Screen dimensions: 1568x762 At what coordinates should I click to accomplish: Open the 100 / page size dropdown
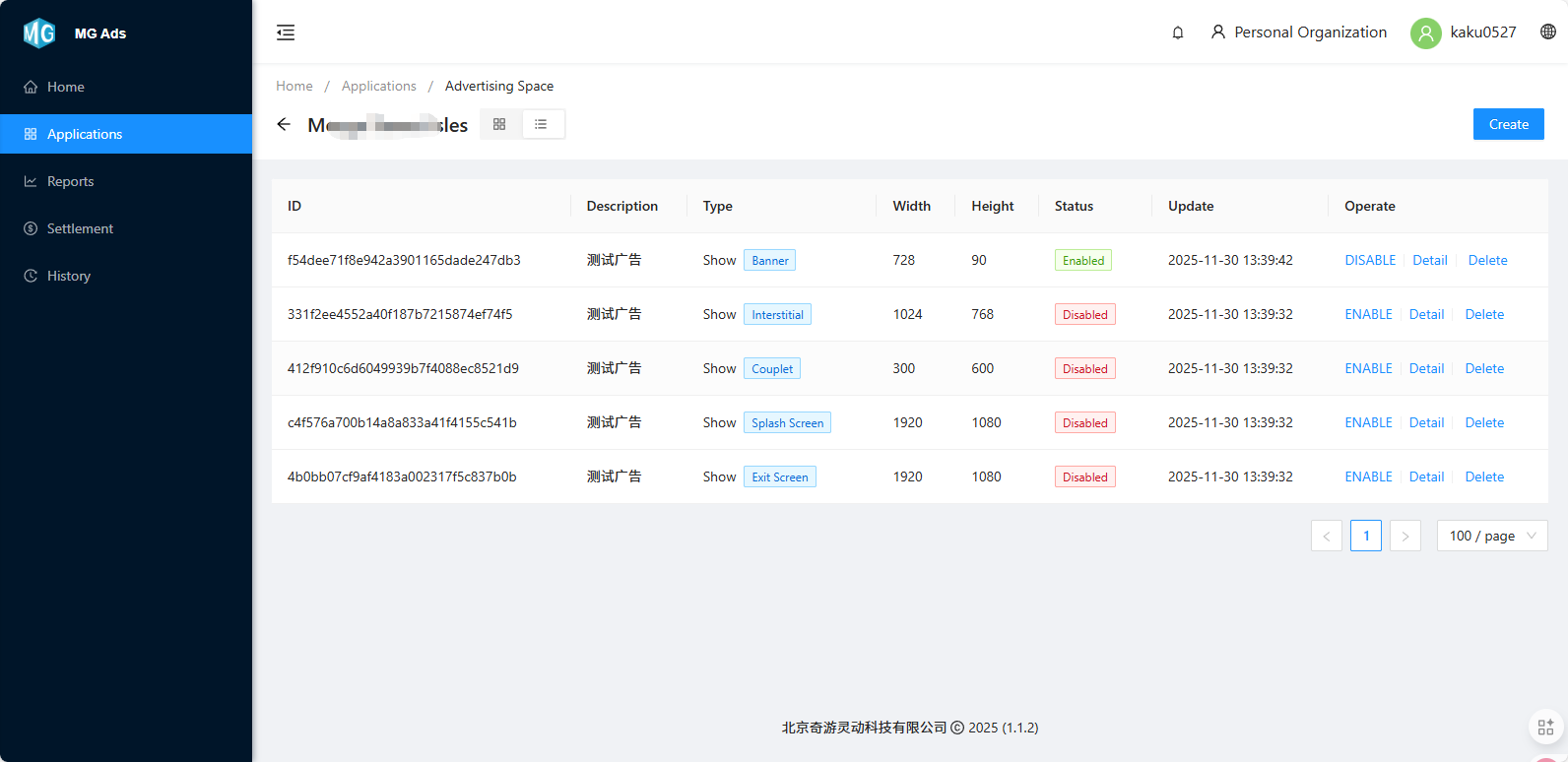coord(1491,536)
